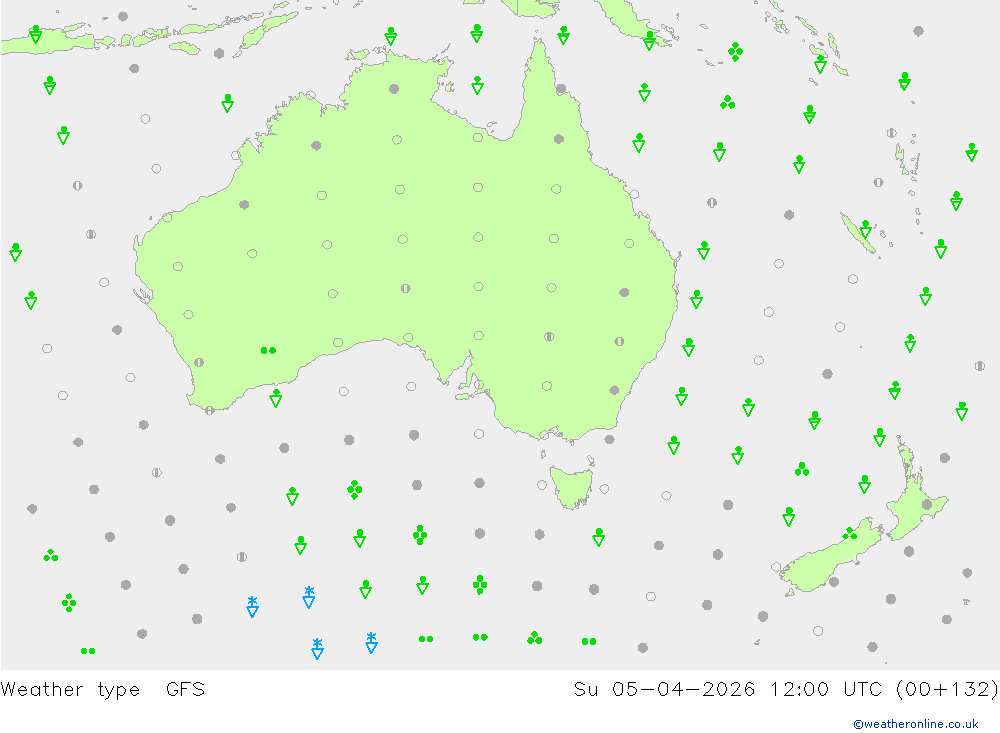
Task: Click the leftmost blue snow shower symbol
Action: coord(253,607)
